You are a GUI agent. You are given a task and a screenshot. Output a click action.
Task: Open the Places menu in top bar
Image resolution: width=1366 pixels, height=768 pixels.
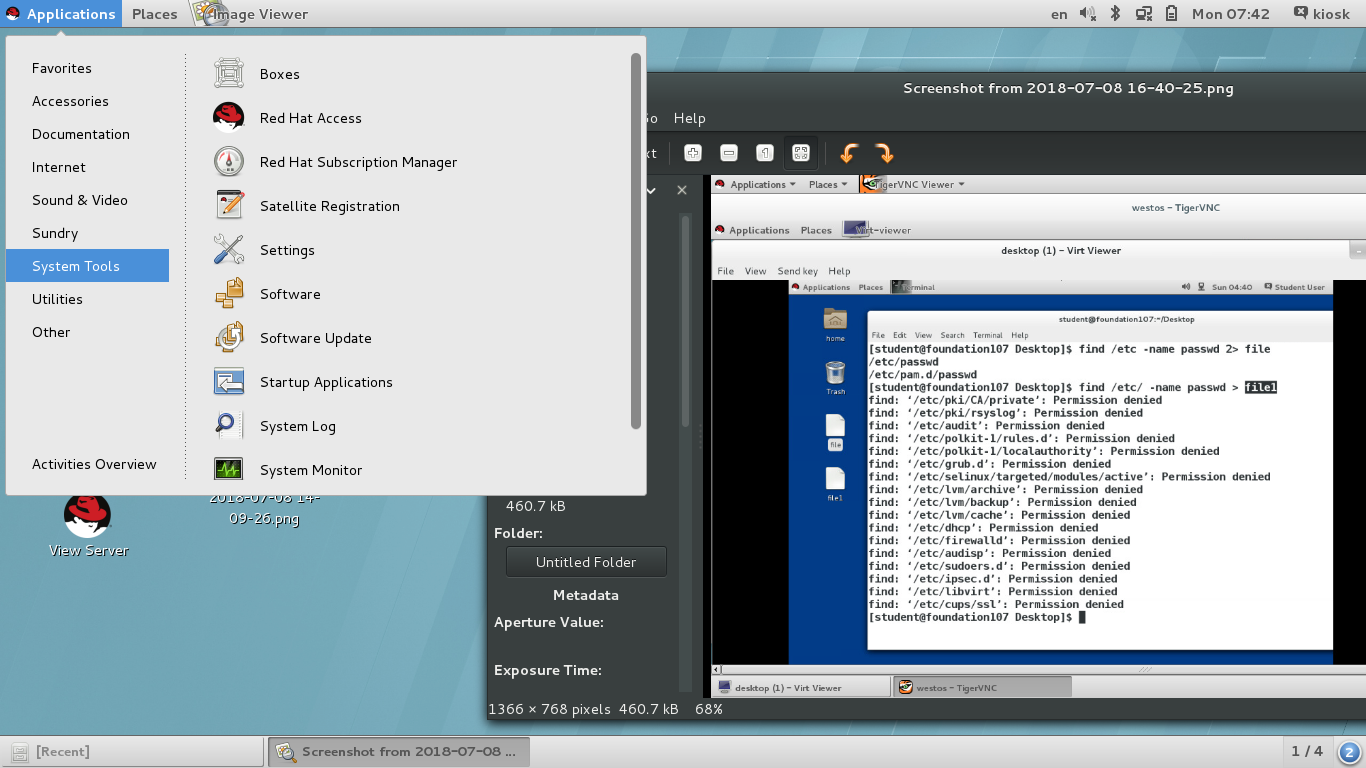tap(154, 14)
